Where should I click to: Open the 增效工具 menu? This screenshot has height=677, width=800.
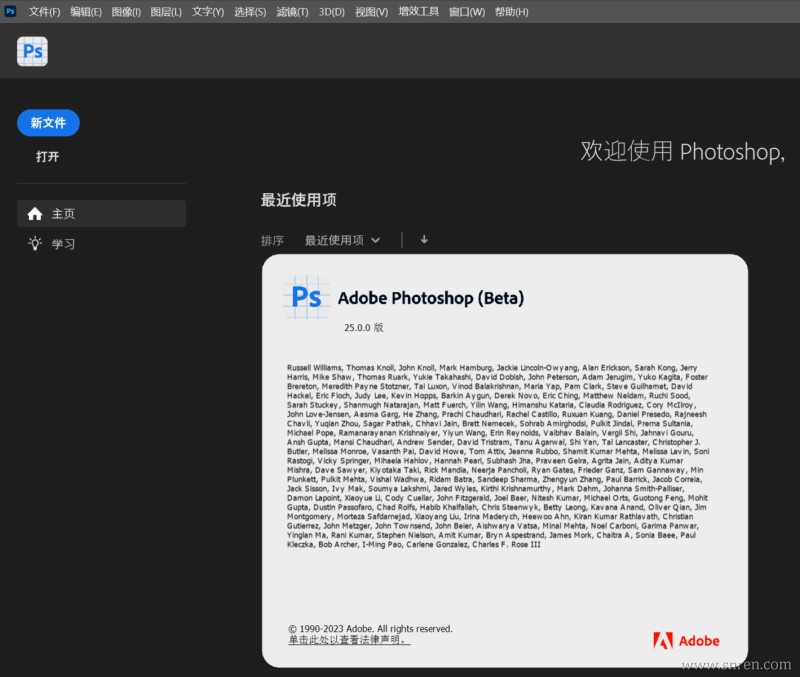[418, 12]
